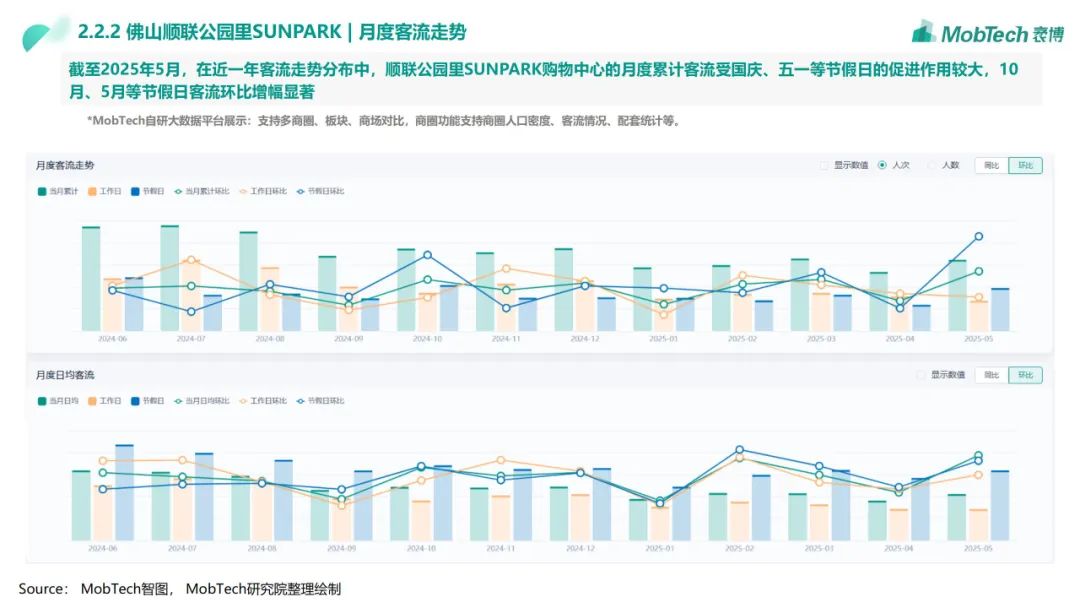Image resolution: width=1080 pixels, height=608 pixels.
Task: Toggle the 当月累计 legend series
Action: point(58,191)
